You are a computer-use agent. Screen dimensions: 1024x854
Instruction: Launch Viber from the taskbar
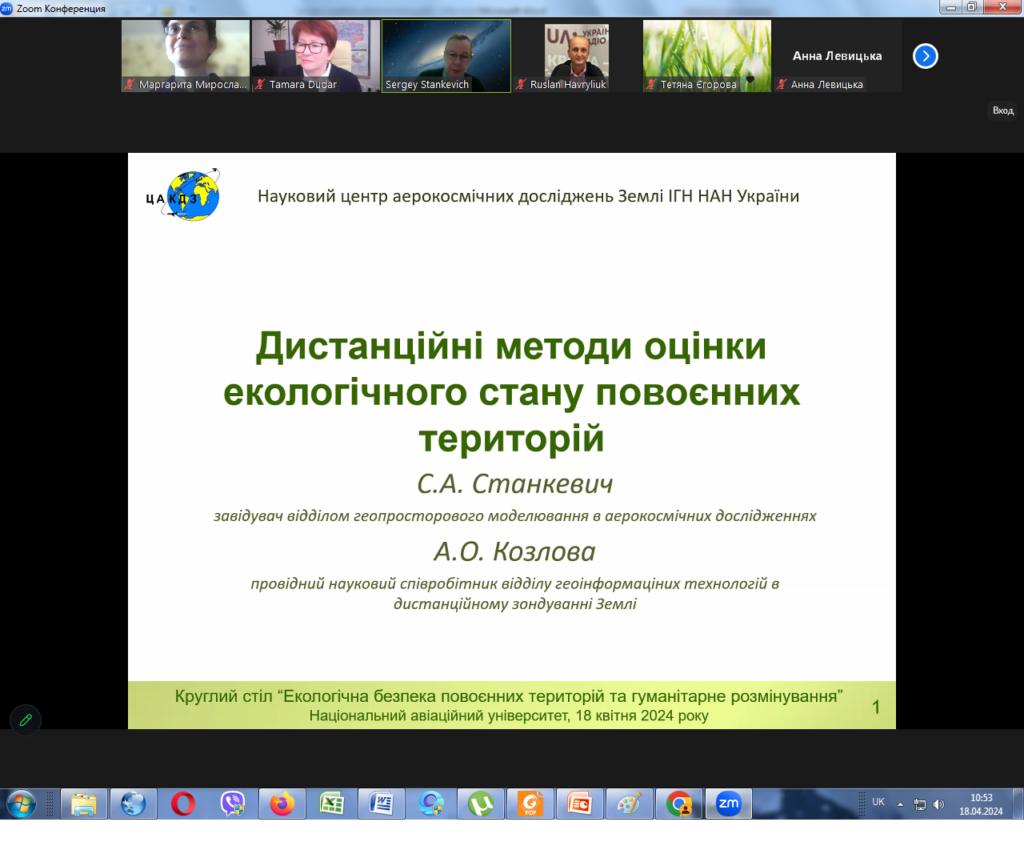click(x=233, y=803)
